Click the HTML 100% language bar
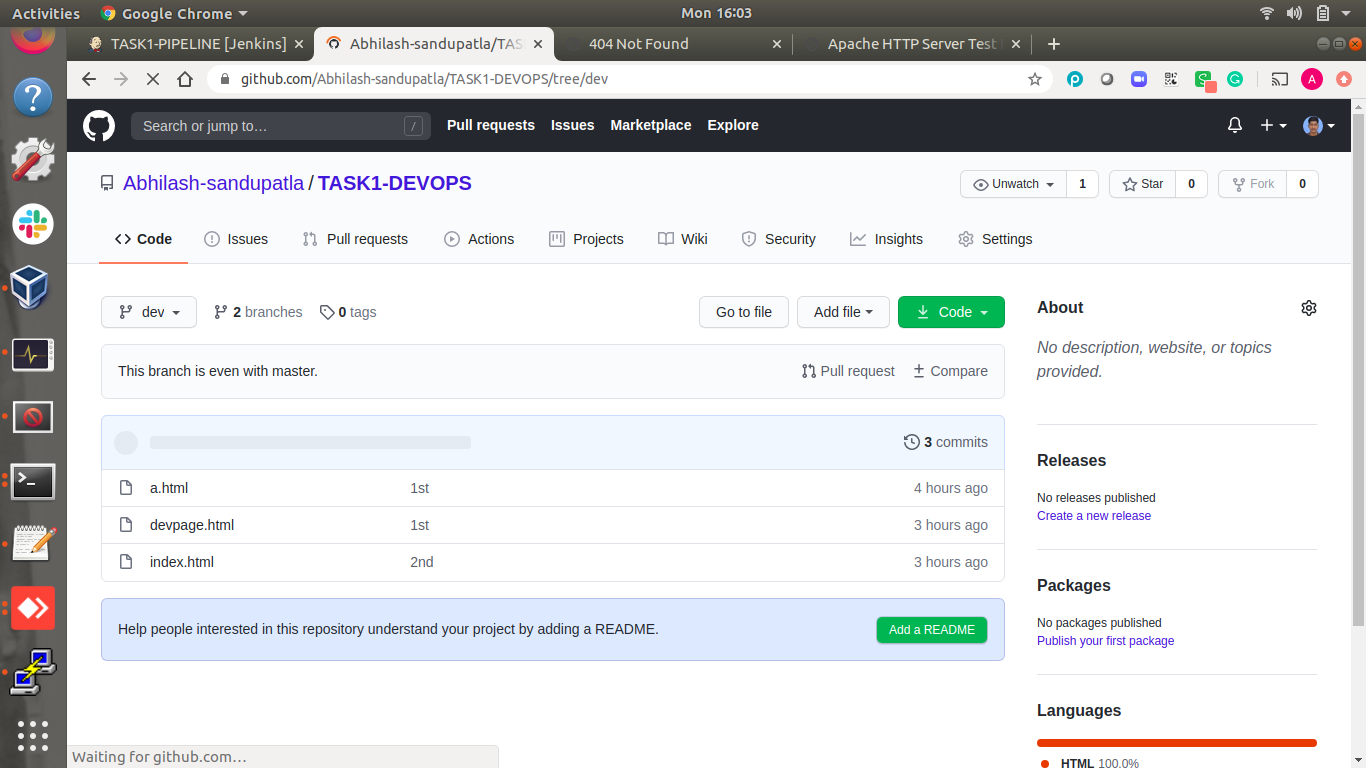 [x=1176, y=743]
